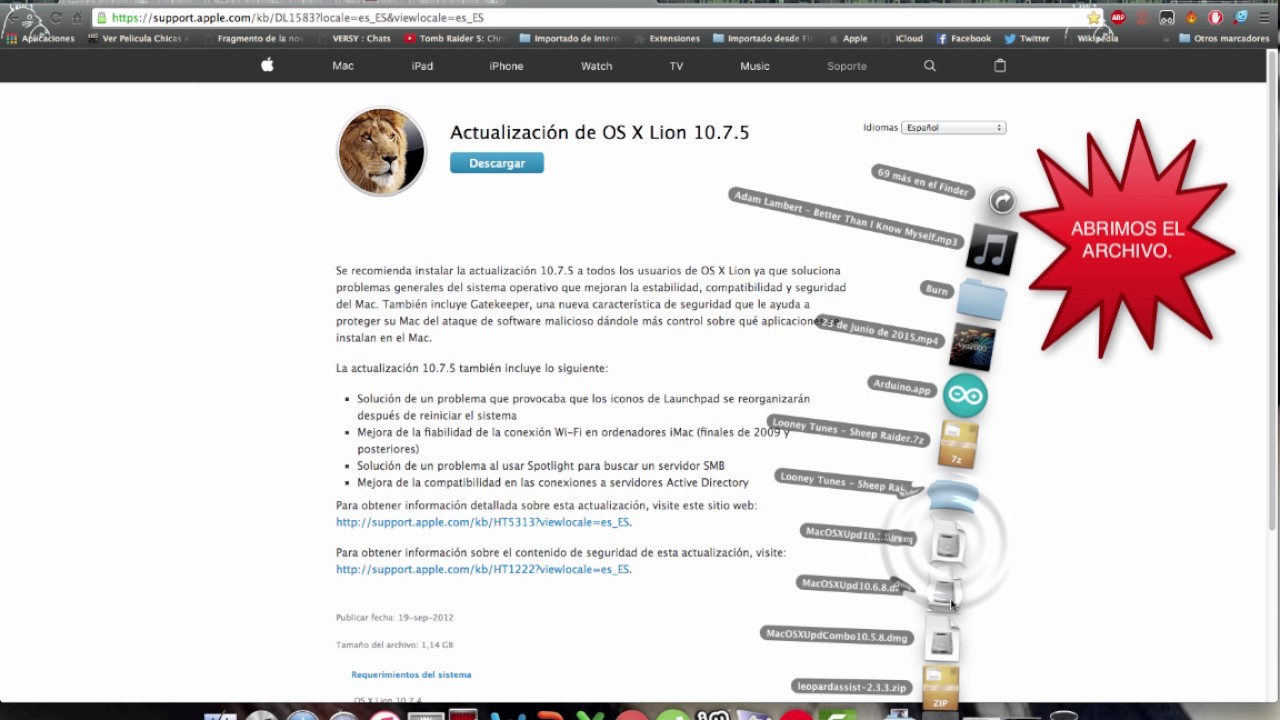Open the Idiomas language dropdown

click(x=953, y=127)
